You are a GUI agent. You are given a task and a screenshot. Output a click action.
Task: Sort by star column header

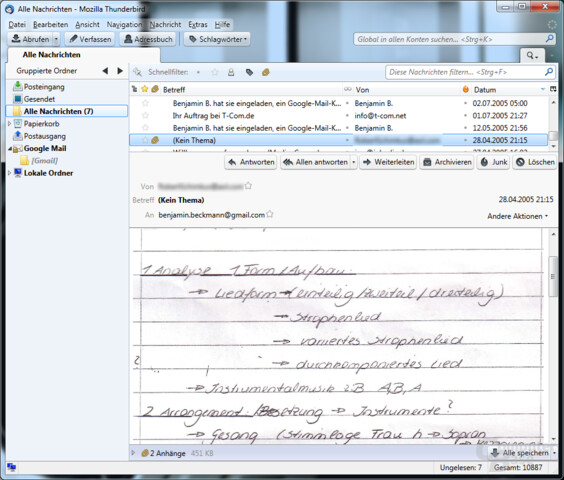[x=145, y=89]
